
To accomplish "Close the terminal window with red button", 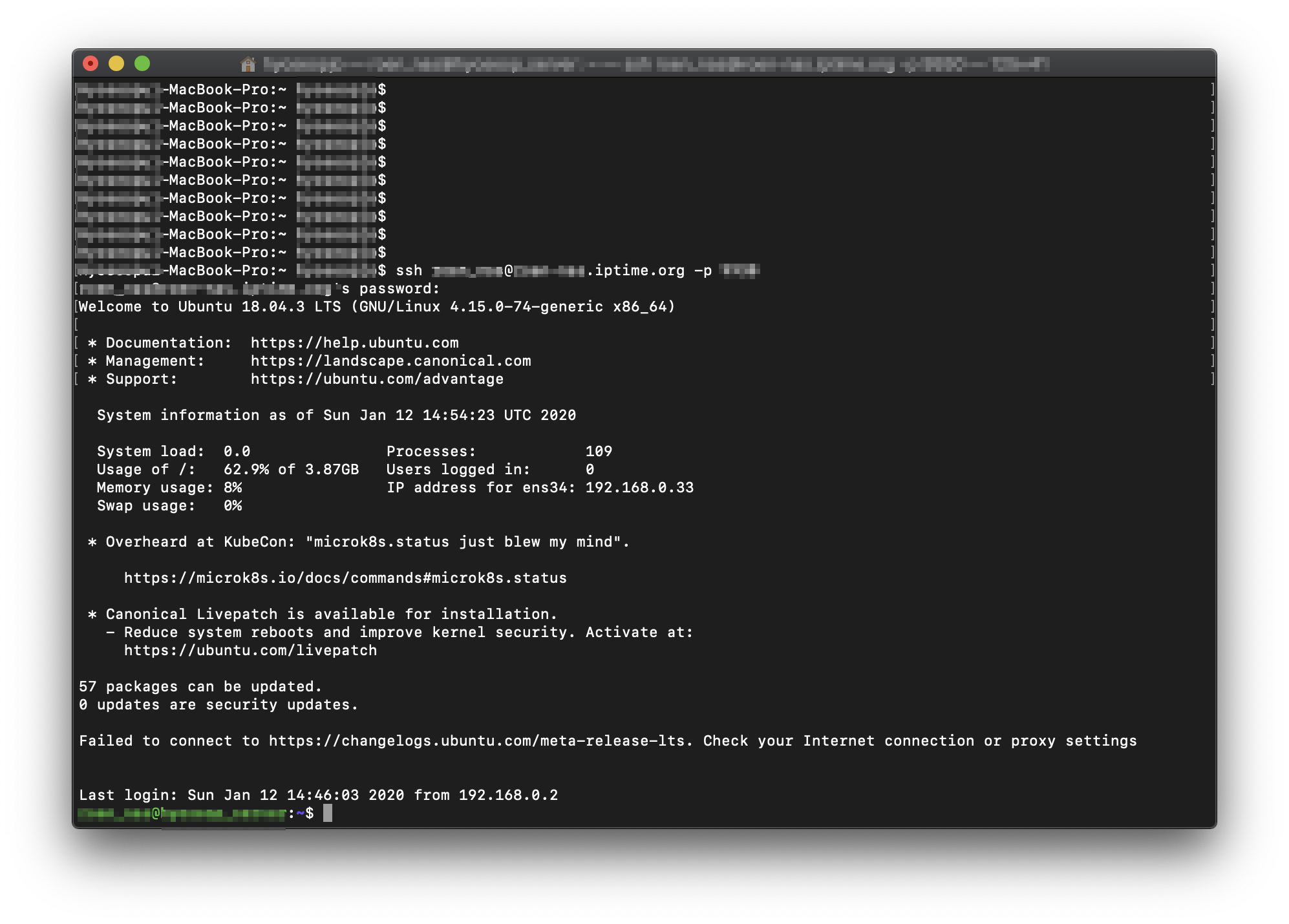I will pos(91,63).
